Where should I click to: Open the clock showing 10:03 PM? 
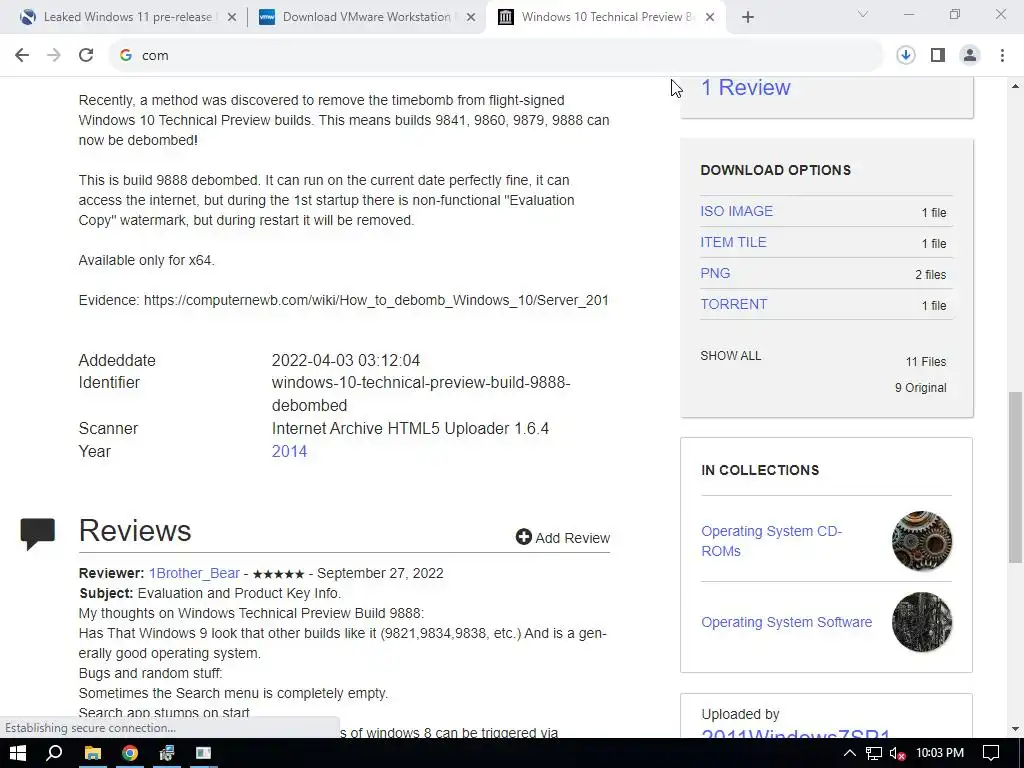pos(940,753)
